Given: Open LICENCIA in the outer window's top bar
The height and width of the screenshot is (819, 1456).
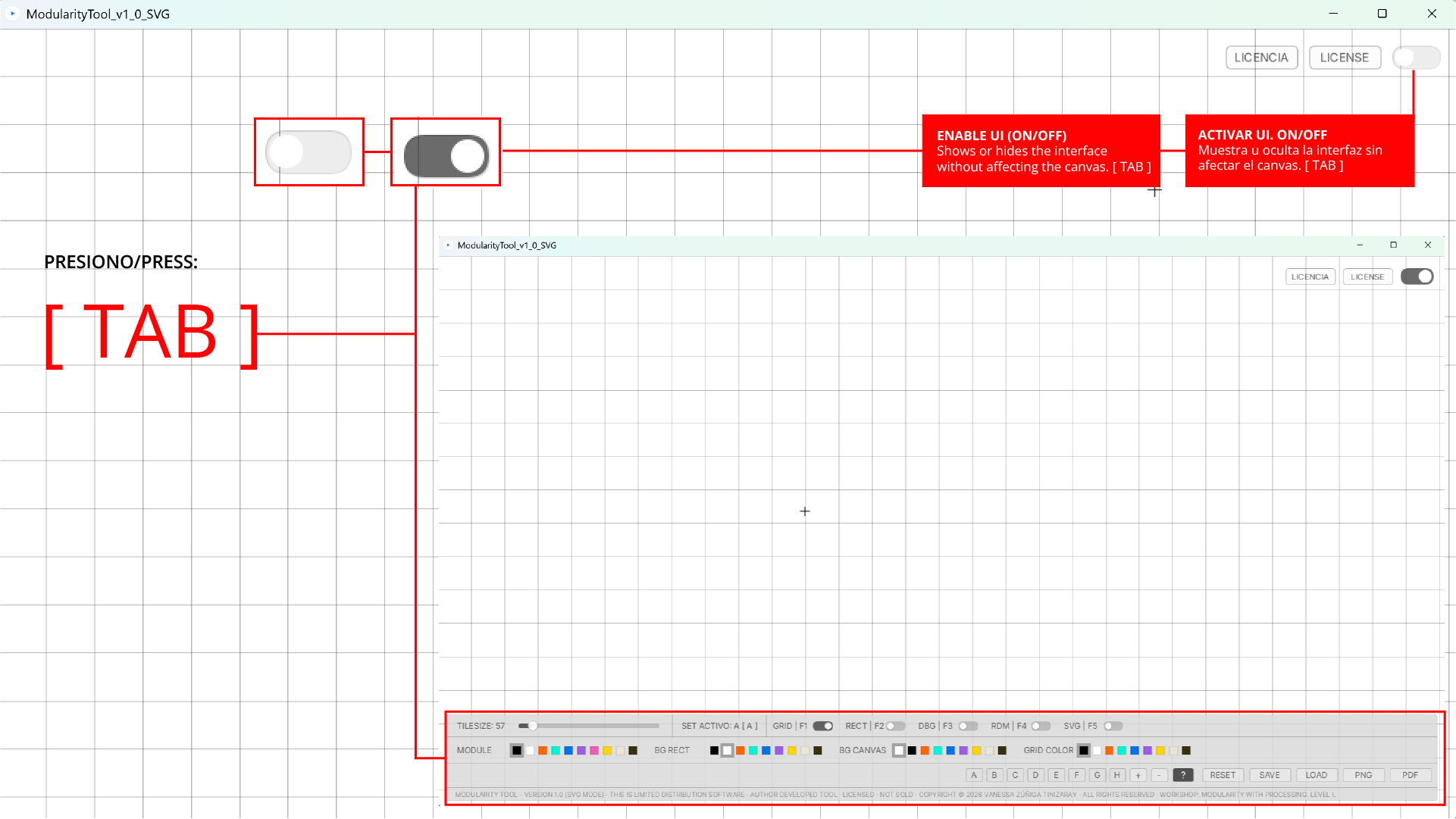Looking at the screenshot, I should click(1261, 58).
